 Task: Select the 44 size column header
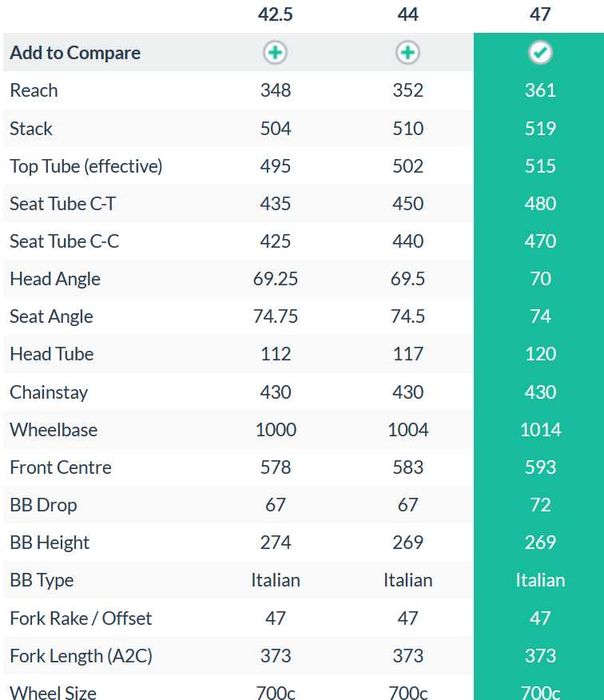(408, 15)
